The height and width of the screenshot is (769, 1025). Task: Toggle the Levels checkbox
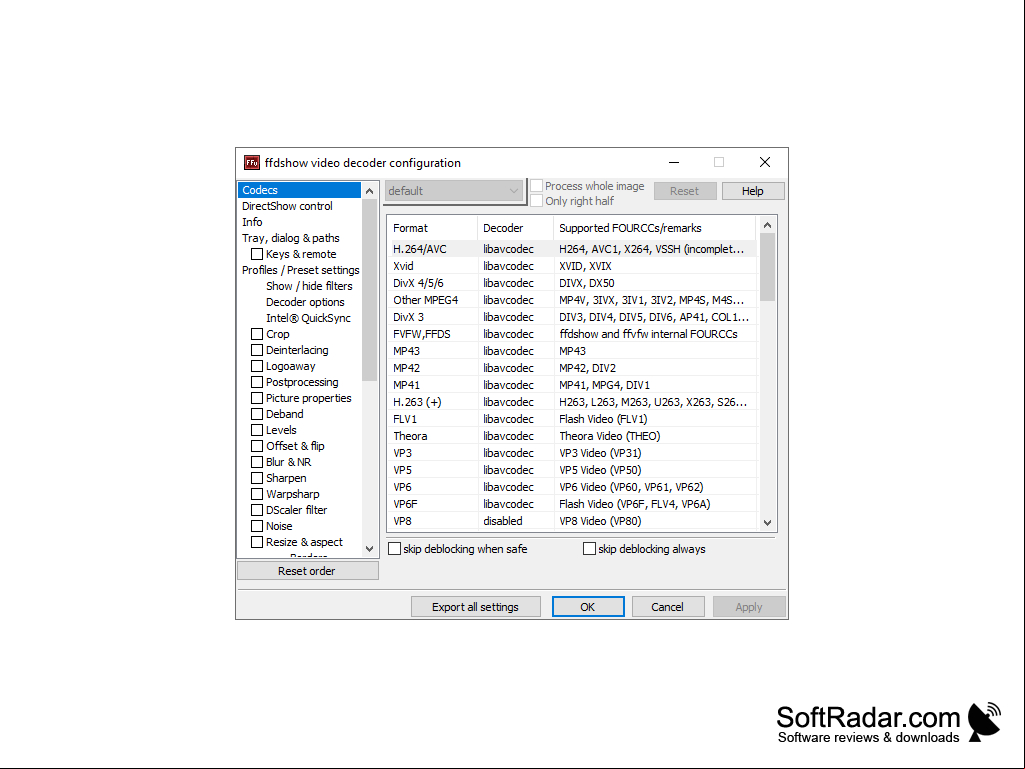pos(257,430)
